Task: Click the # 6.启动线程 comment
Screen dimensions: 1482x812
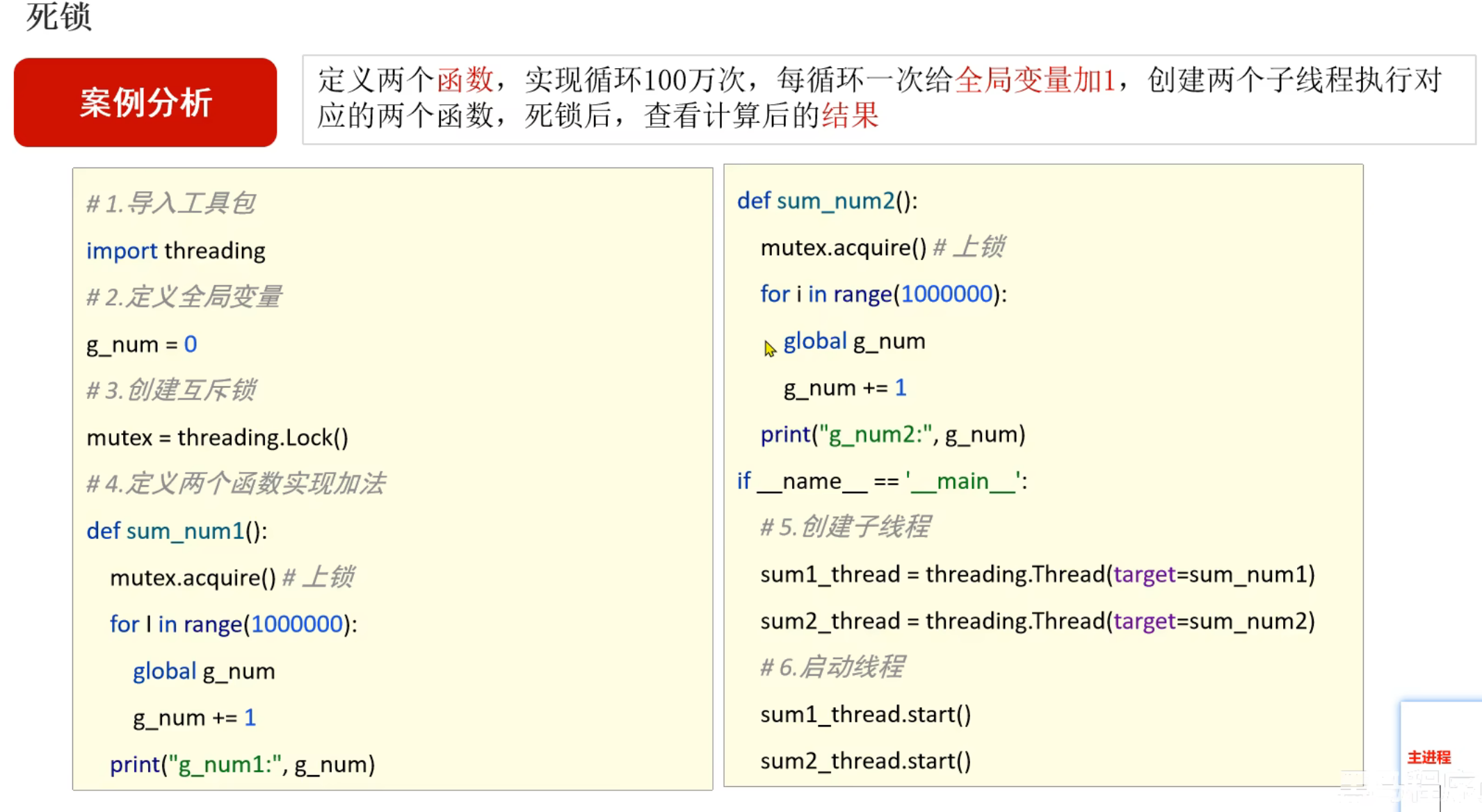Action: [x=832, y=667]
